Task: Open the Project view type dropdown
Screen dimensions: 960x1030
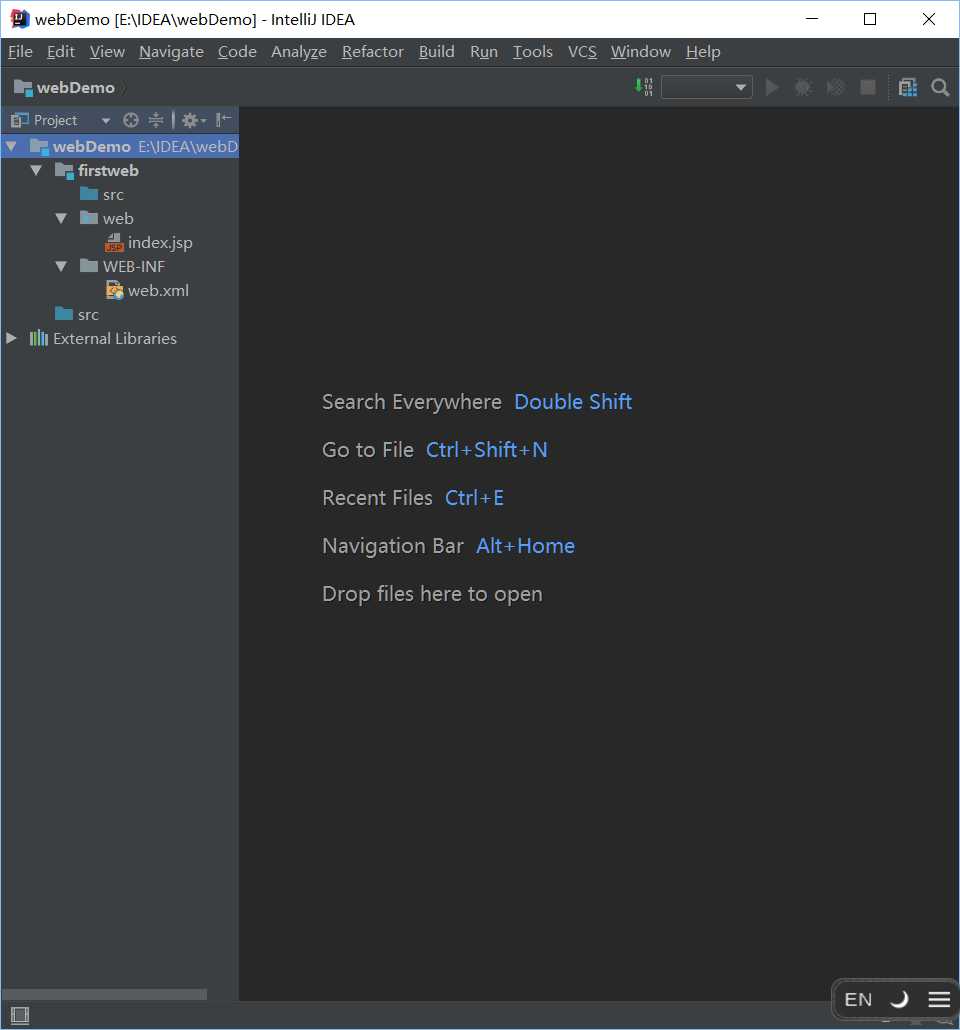Action: [x=106, y=121]
